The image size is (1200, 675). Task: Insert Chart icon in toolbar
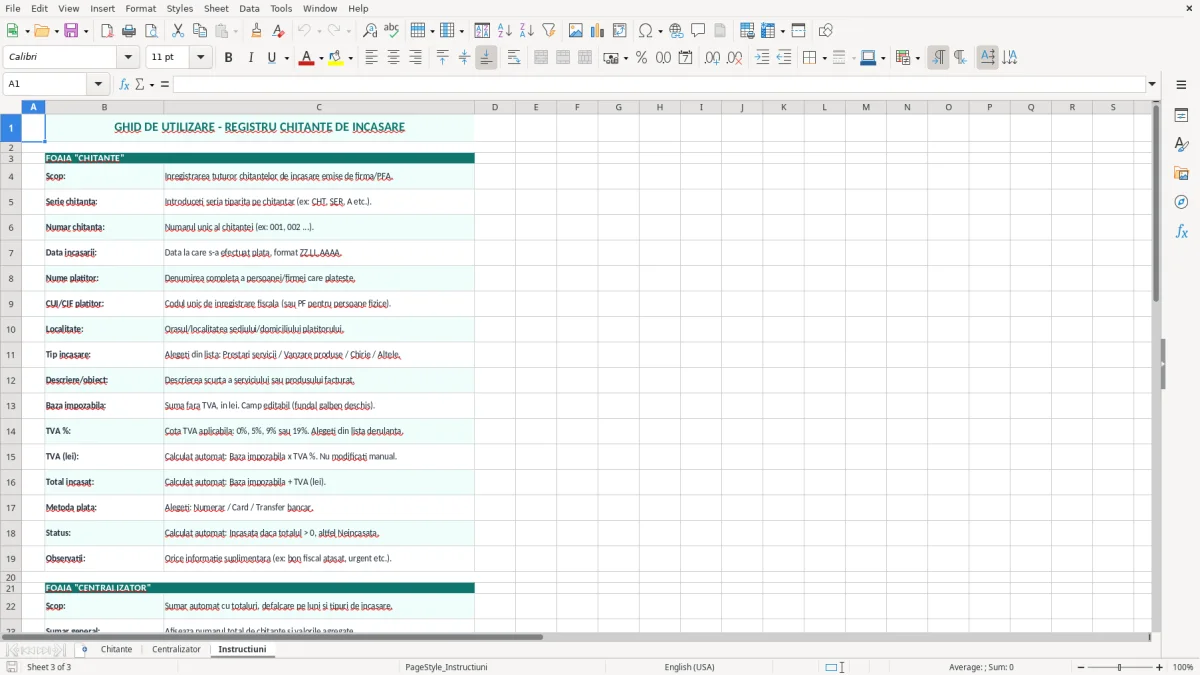pyautogui.click(x=598, y=31)
